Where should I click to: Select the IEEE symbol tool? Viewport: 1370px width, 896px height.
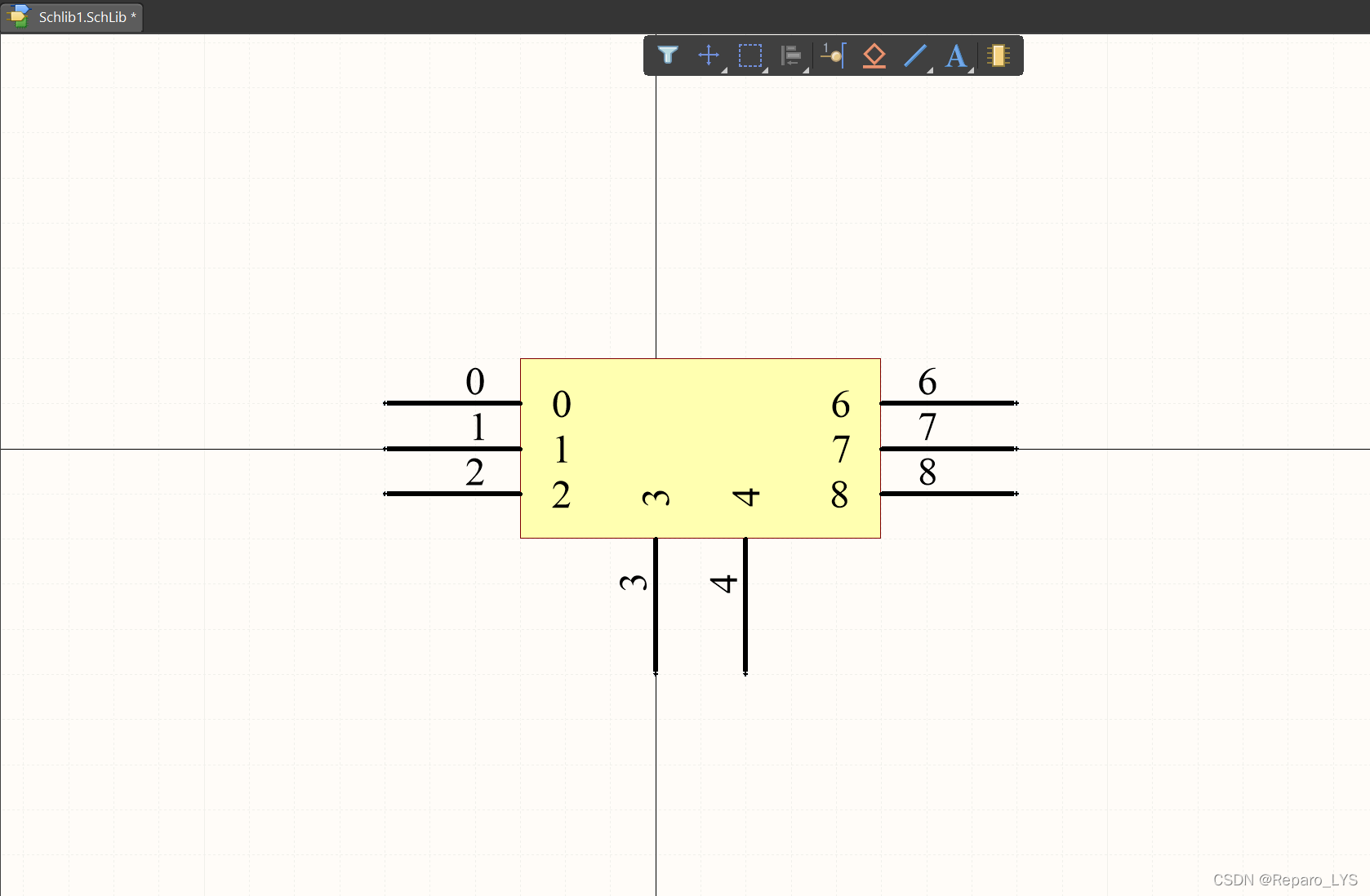pyautogui.click(x=874, y=55)
